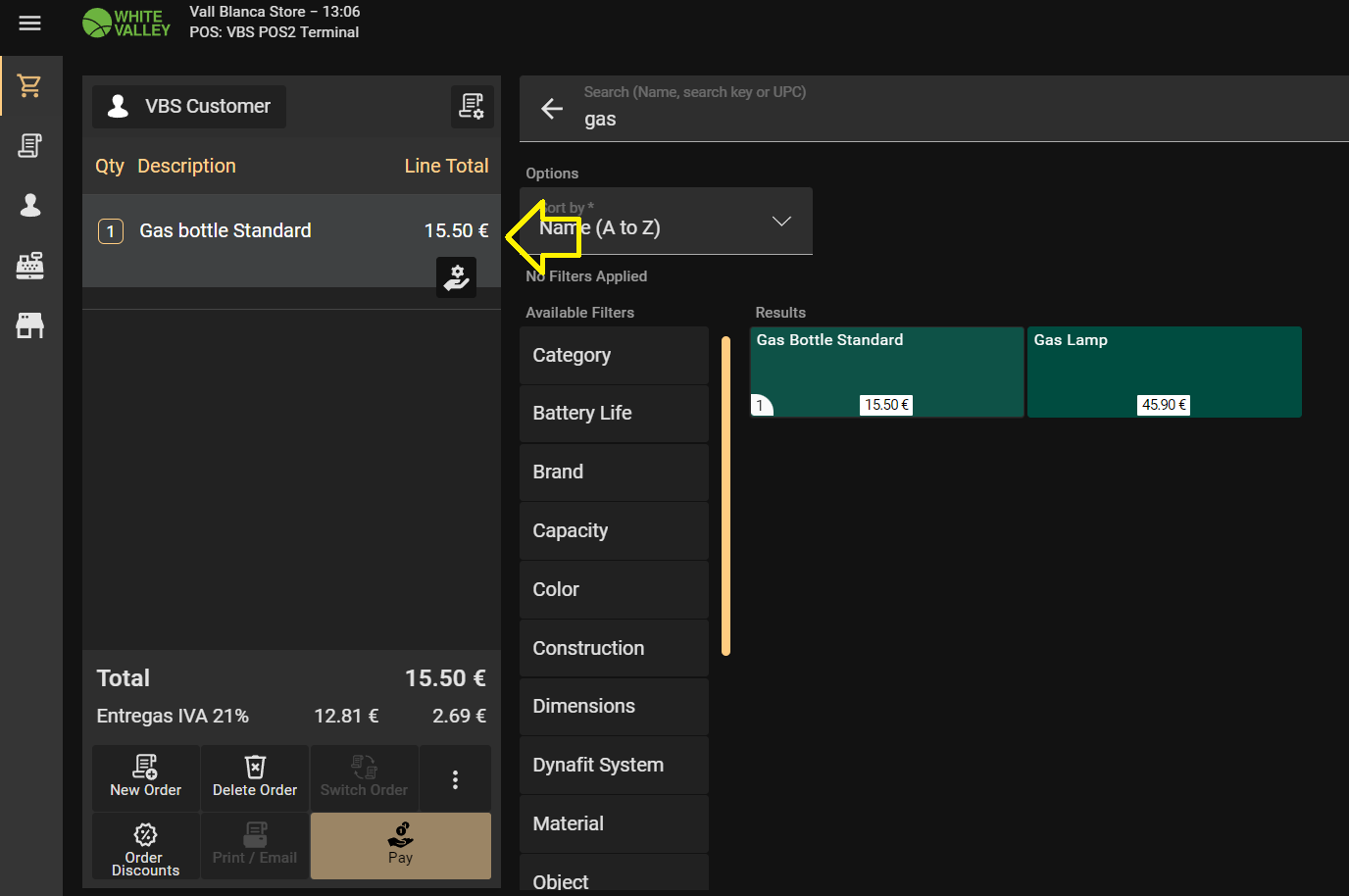Select the VBS Customer button
Image resolution: width=1349 pixels, height=896 pixels.
189,107
